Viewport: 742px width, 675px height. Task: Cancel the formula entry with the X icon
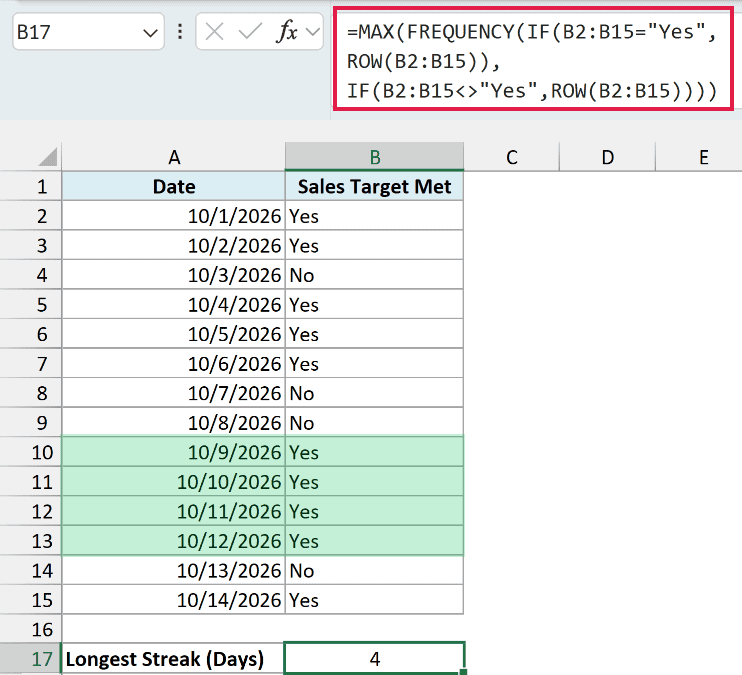click(x=214, y=32)
